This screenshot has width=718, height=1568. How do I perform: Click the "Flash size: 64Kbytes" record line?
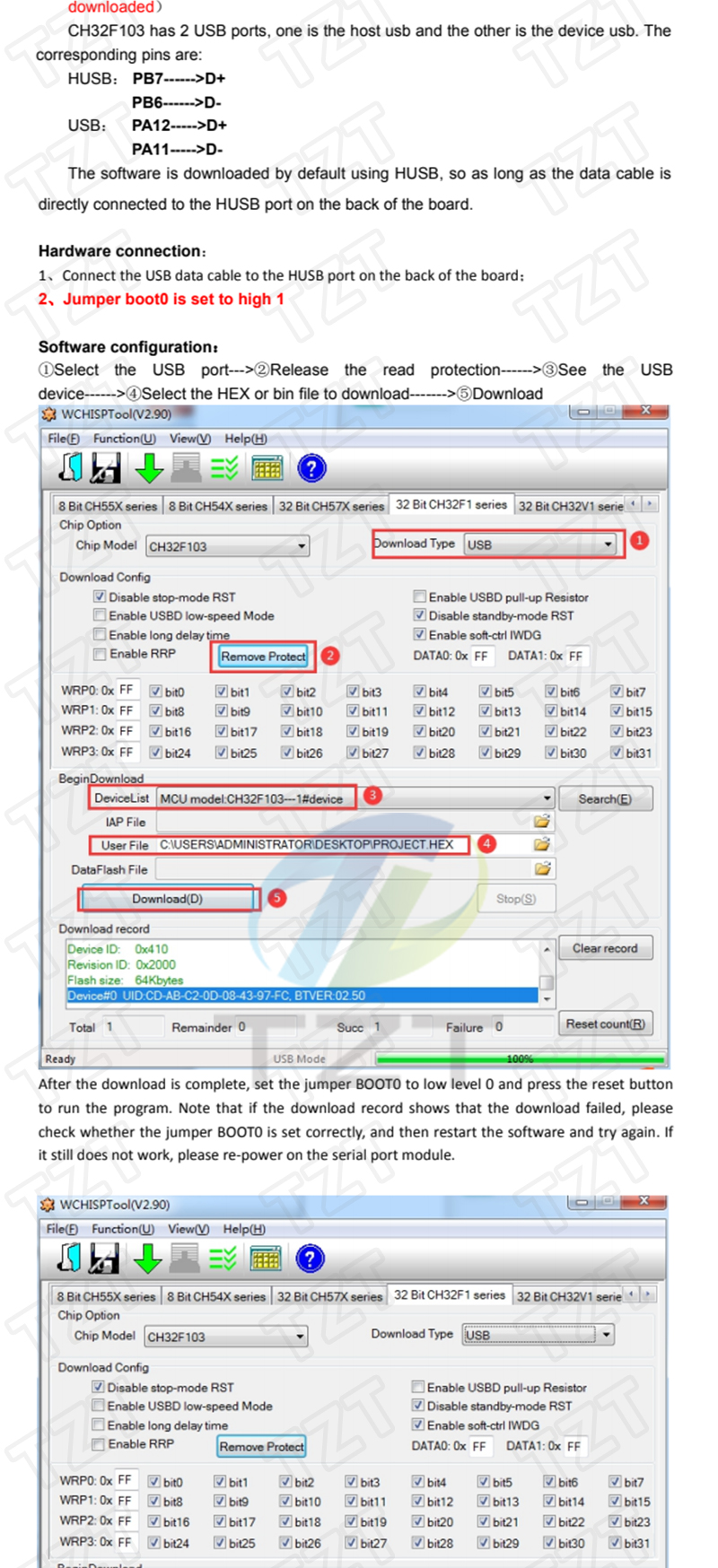pos(126,980)
